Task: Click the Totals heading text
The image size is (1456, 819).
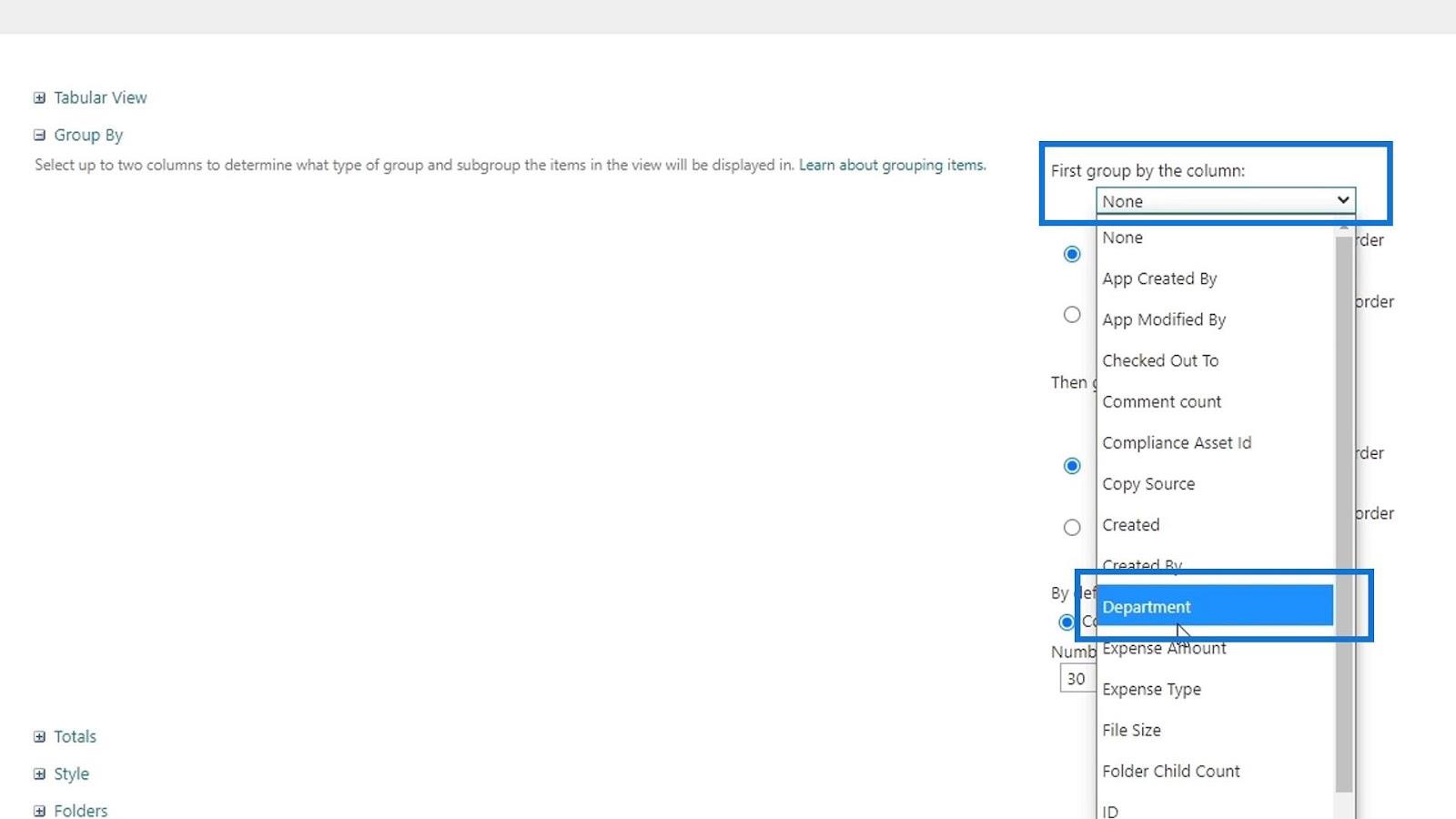Action: click(75, 736)
